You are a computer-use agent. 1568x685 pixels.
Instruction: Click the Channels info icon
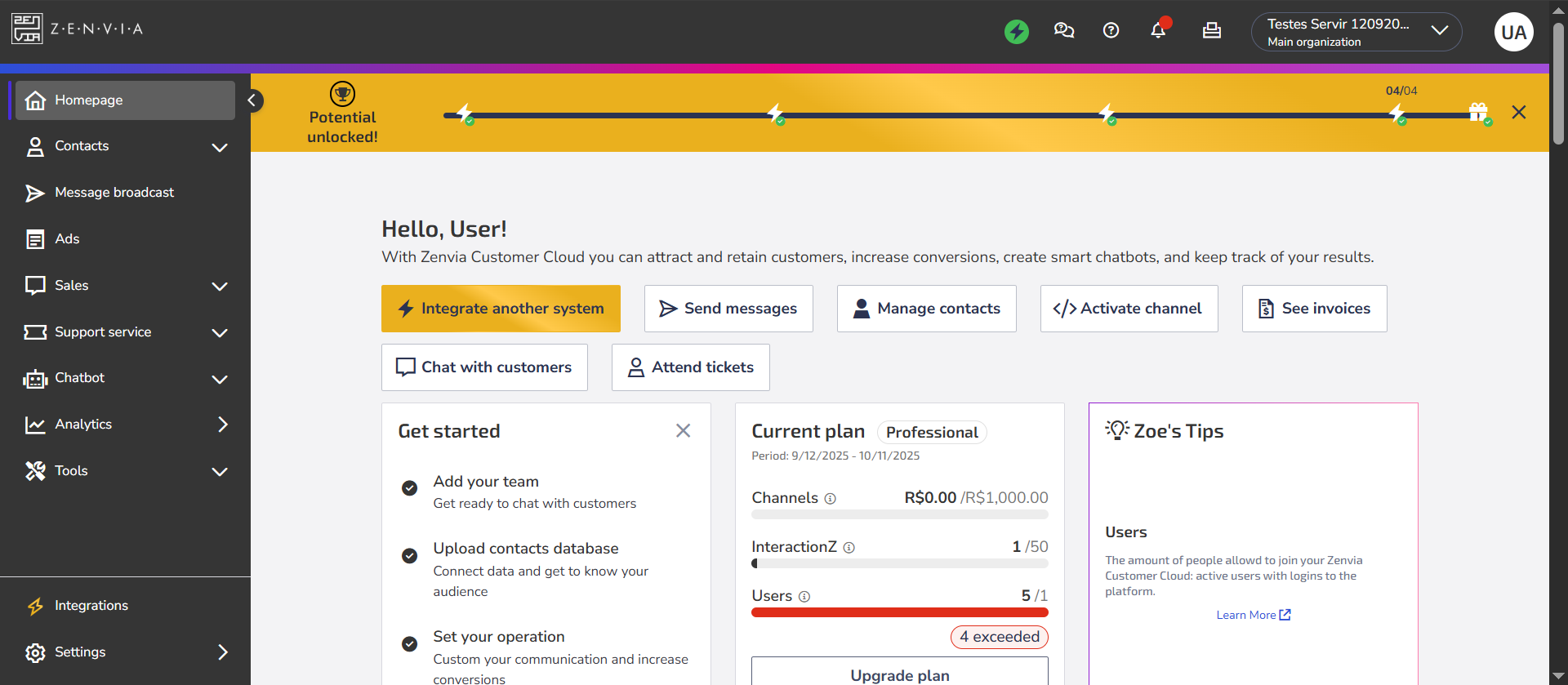(x=830, y=499)
